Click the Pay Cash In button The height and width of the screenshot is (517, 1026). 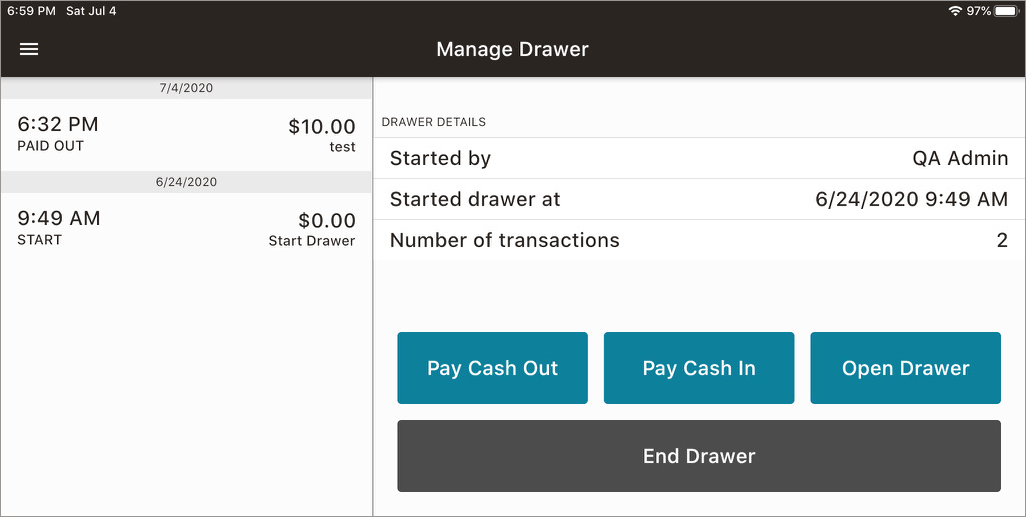(x=699, y=368)
